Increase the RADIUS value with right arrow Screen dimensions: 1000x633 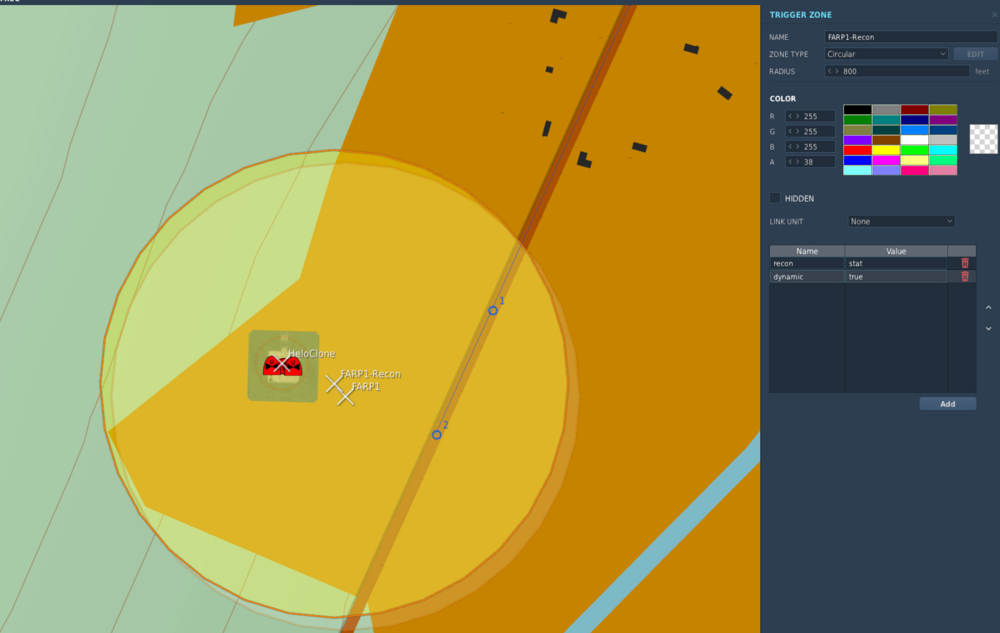[x=837, y=71]
